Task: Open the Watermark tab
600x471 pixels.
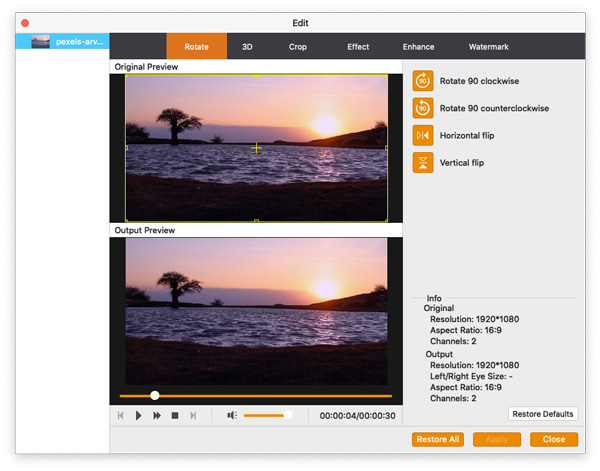Action: 489,47
